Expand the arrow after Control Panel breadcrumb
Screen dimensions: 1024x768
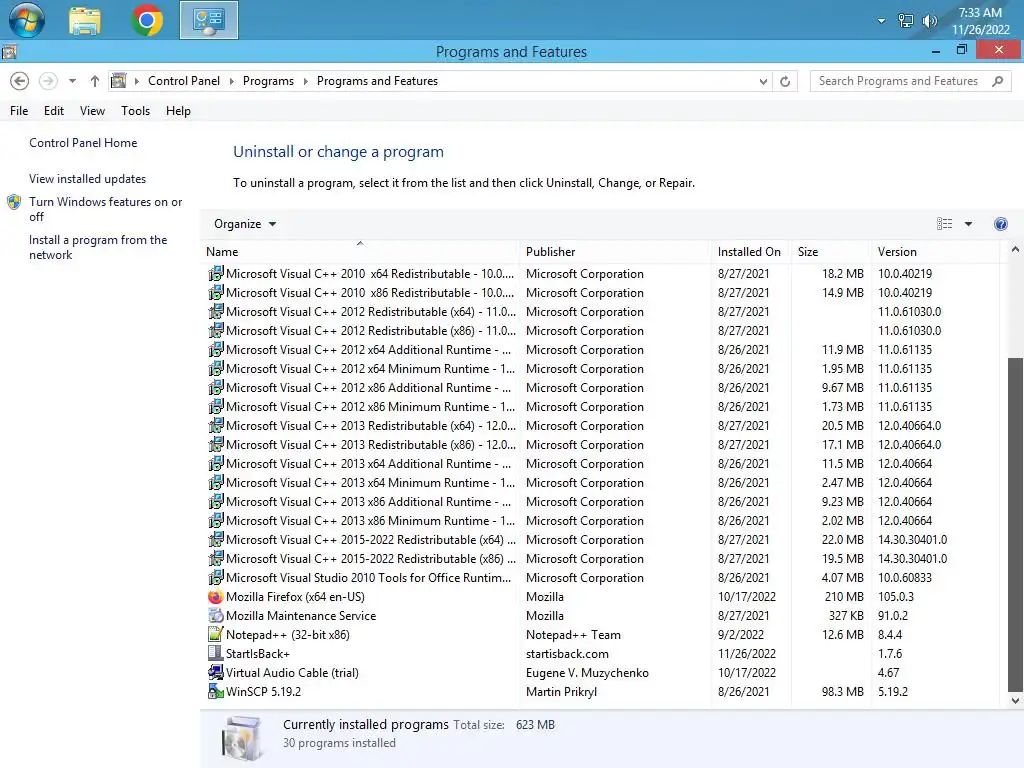tap(232, 81)
